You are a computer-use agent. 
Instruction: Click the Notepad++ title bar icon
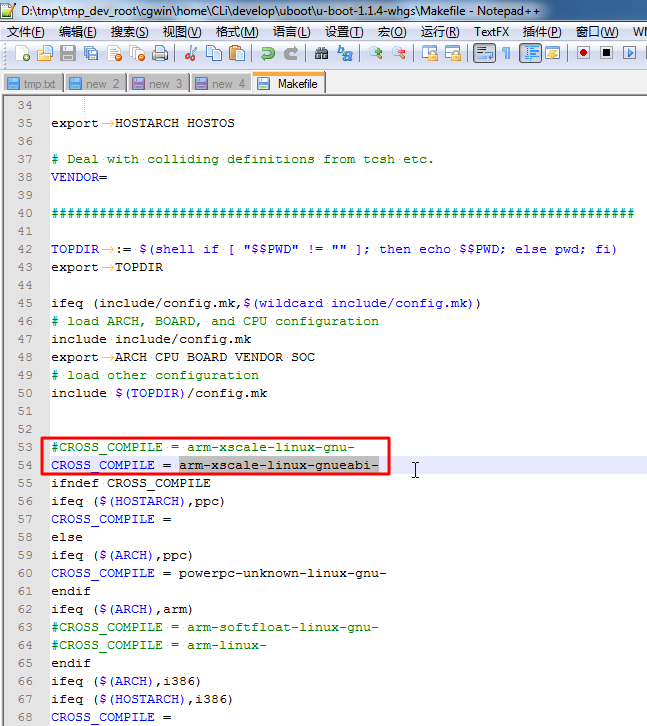(x=8, y=10)
